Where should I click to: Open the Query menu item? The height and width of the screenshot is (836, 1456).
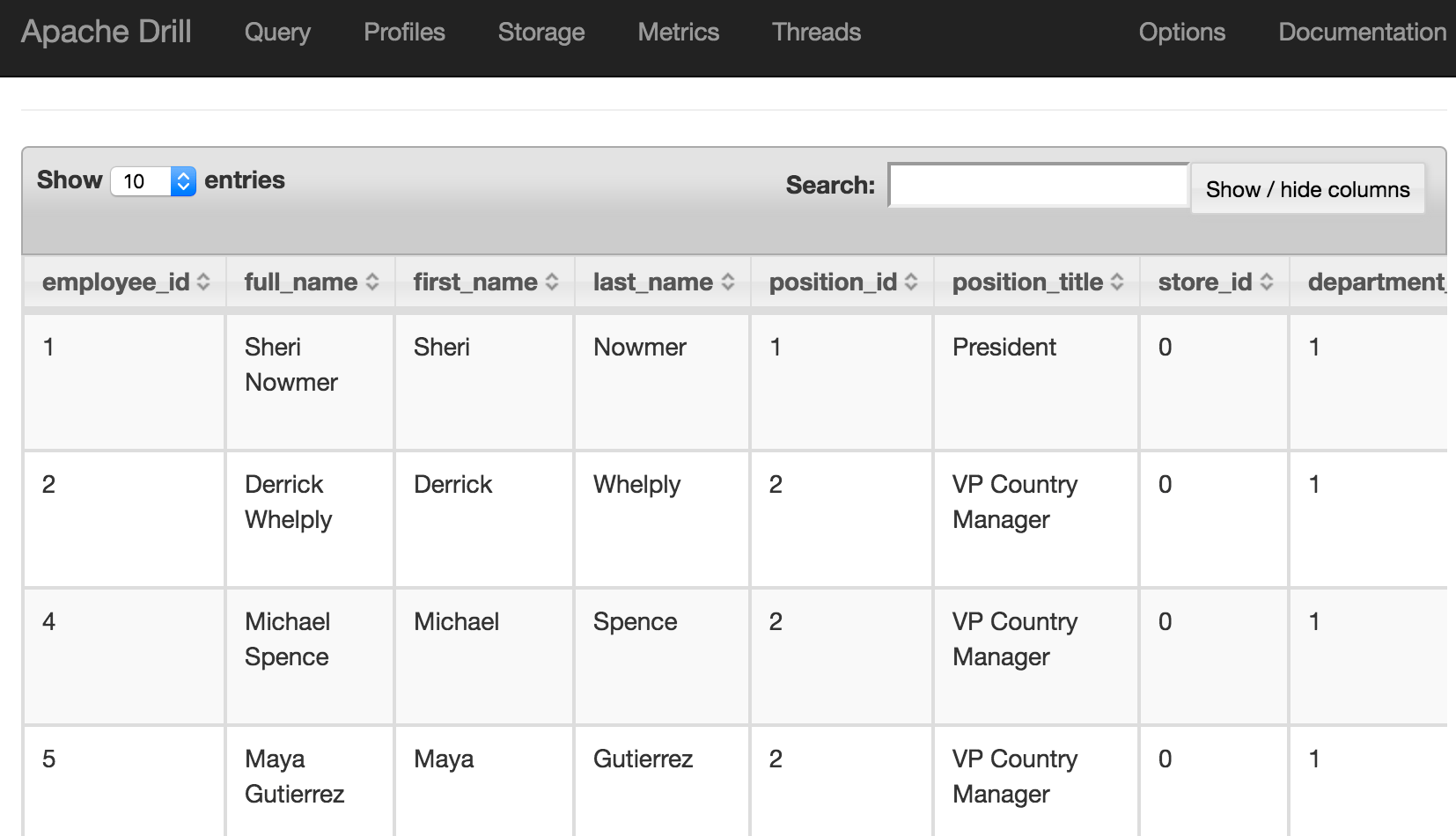tap(277, 33)
